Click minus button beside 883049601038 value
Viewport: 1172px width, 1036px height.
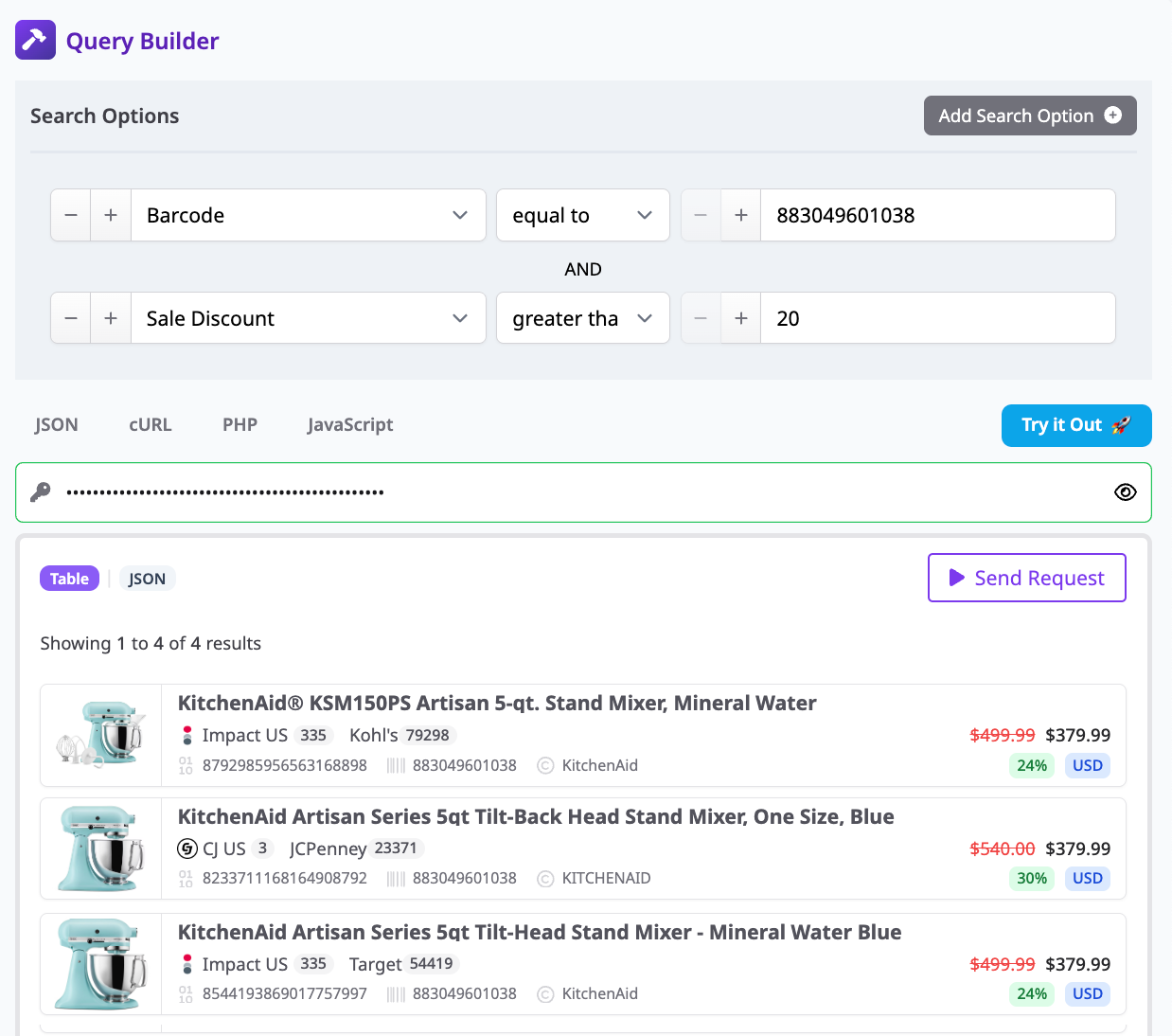(701, 215)
